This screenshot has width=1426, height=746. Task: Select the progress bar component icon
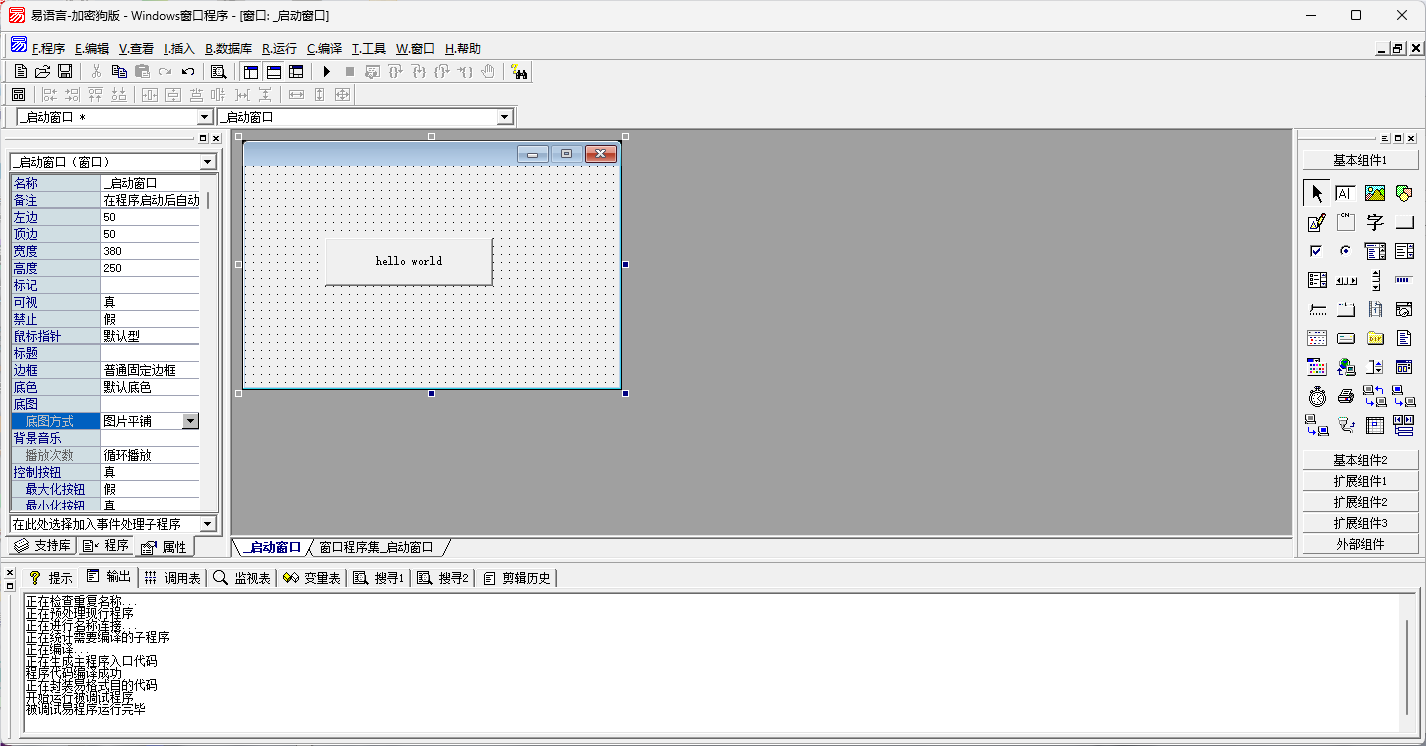pyautogui.click(x=1404, y=280)
